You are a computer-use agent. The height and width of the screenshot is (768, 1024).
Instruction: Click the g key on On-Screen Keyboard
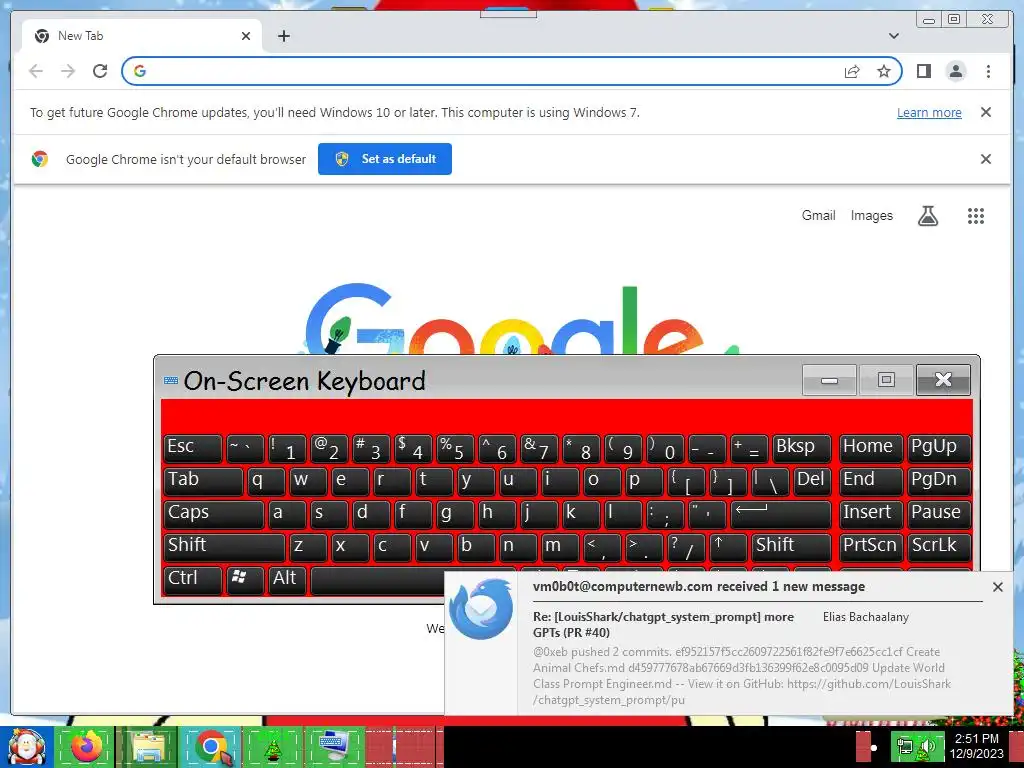455,513
